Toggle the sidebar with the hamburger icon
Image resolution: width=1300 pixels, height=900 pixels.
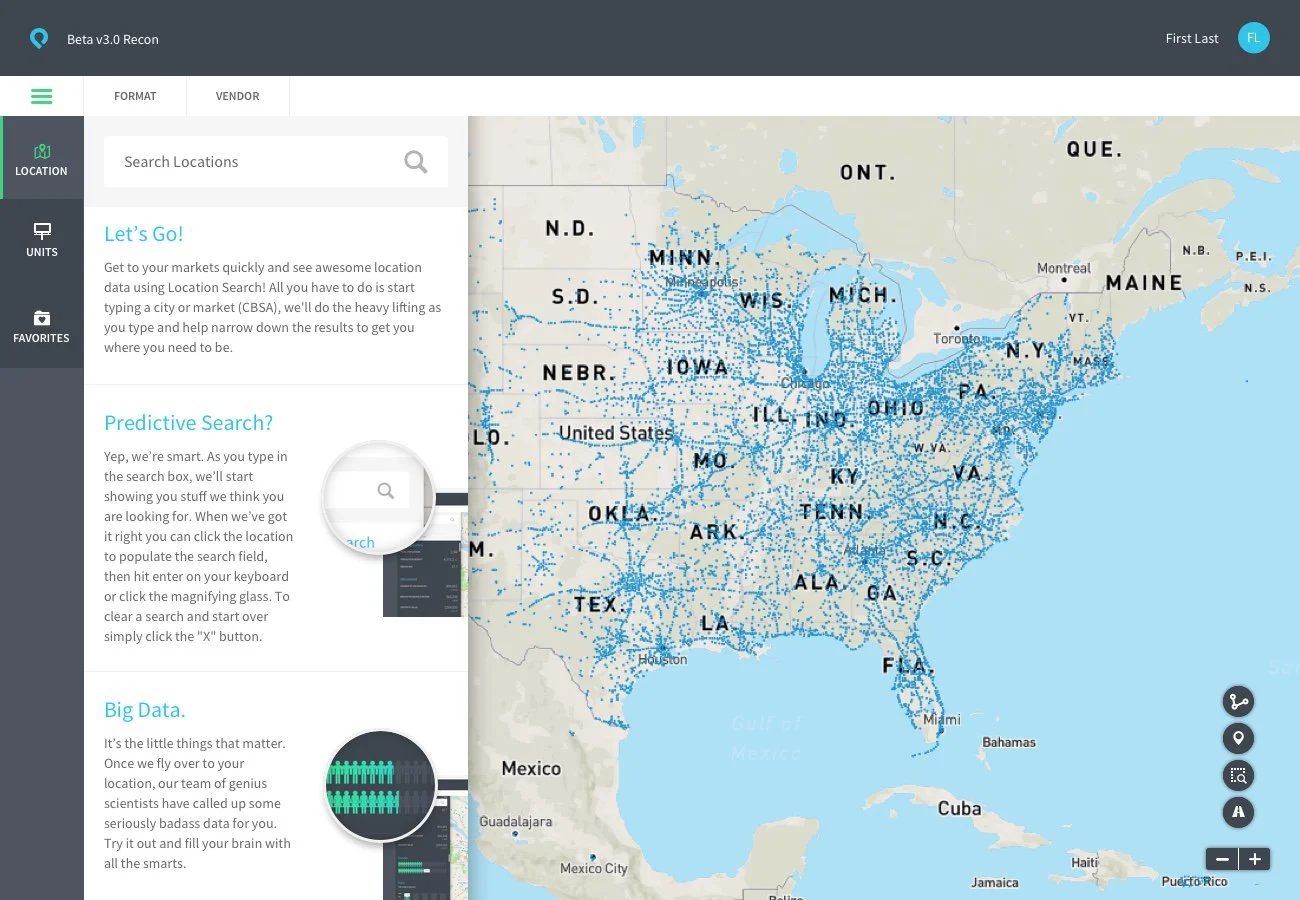coord(41,96)
